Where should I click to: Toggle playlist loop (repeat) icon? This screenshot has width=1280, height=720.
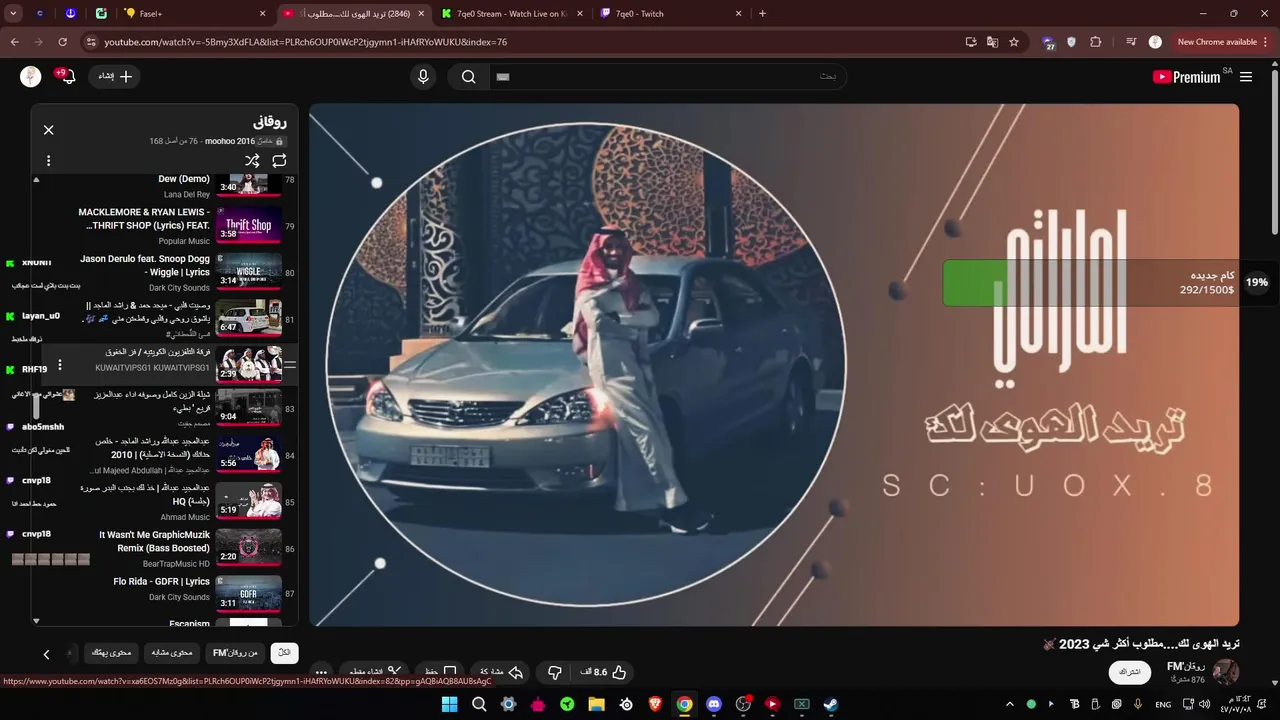pos(279,161)
